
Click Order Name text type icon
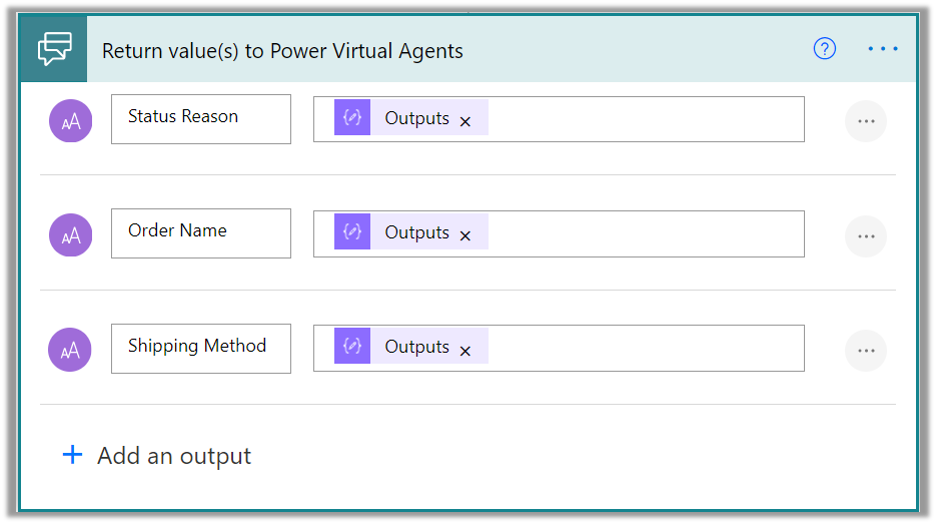pos(71,235)
